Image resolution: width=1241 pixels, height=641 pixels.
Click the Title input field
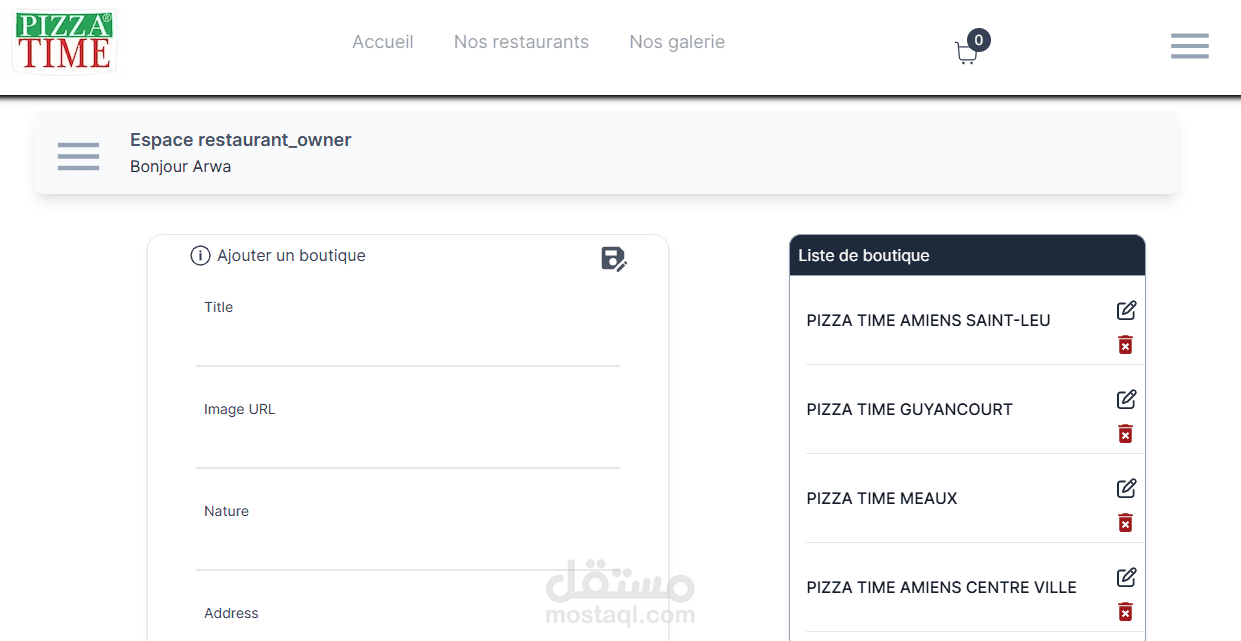pos(407,345)
